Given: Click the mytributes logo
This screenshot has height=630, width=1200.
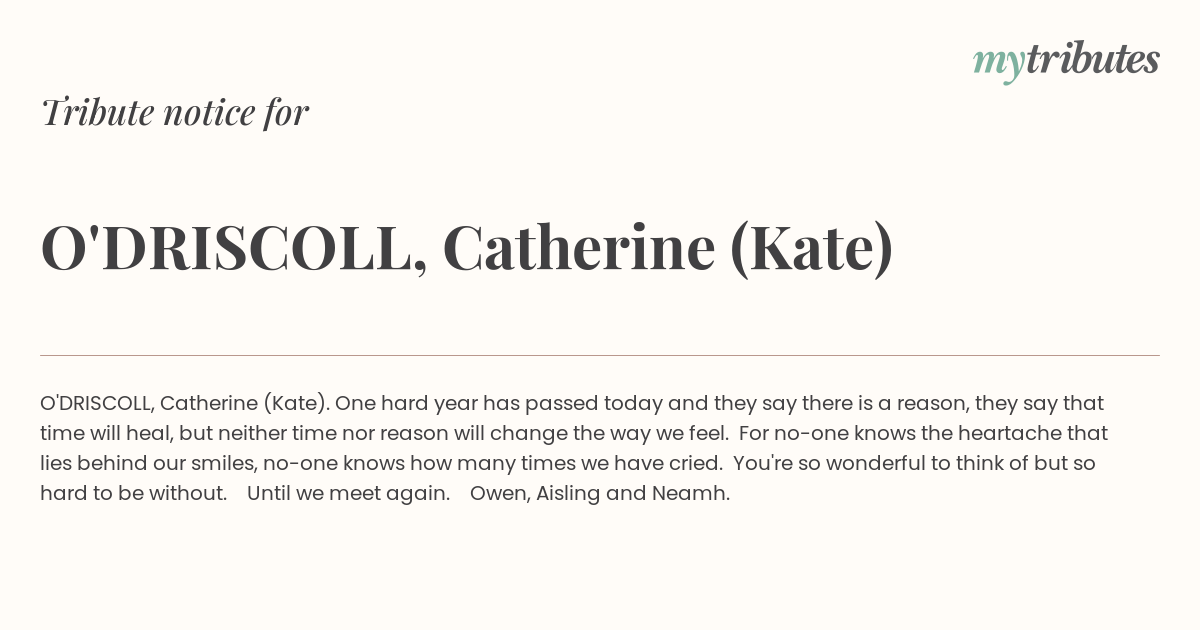Looking at the screenshot, I should click(1066, 61).
